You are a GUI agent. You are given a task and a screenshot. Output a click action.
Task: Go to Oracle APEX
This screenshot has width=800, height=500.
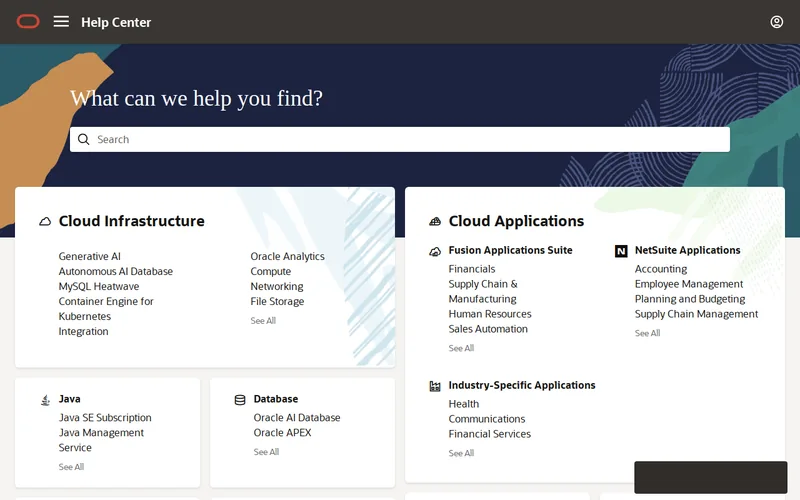282,433
